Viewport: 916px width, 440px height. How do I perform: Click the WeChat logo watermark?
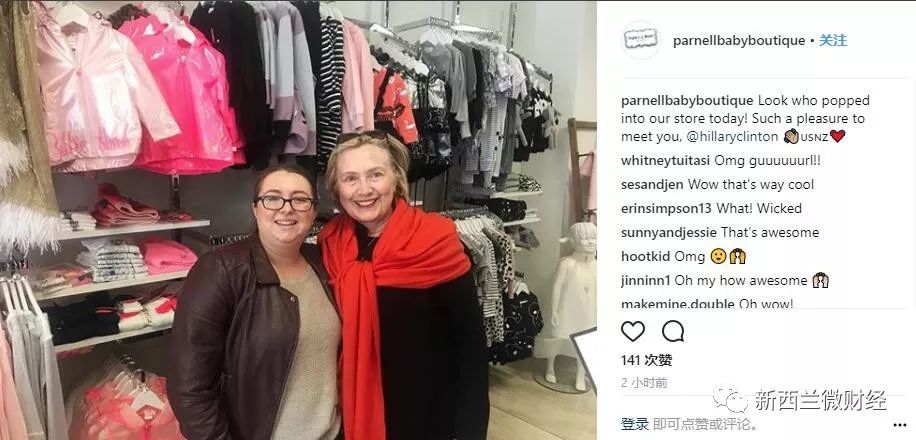point(730,400)
